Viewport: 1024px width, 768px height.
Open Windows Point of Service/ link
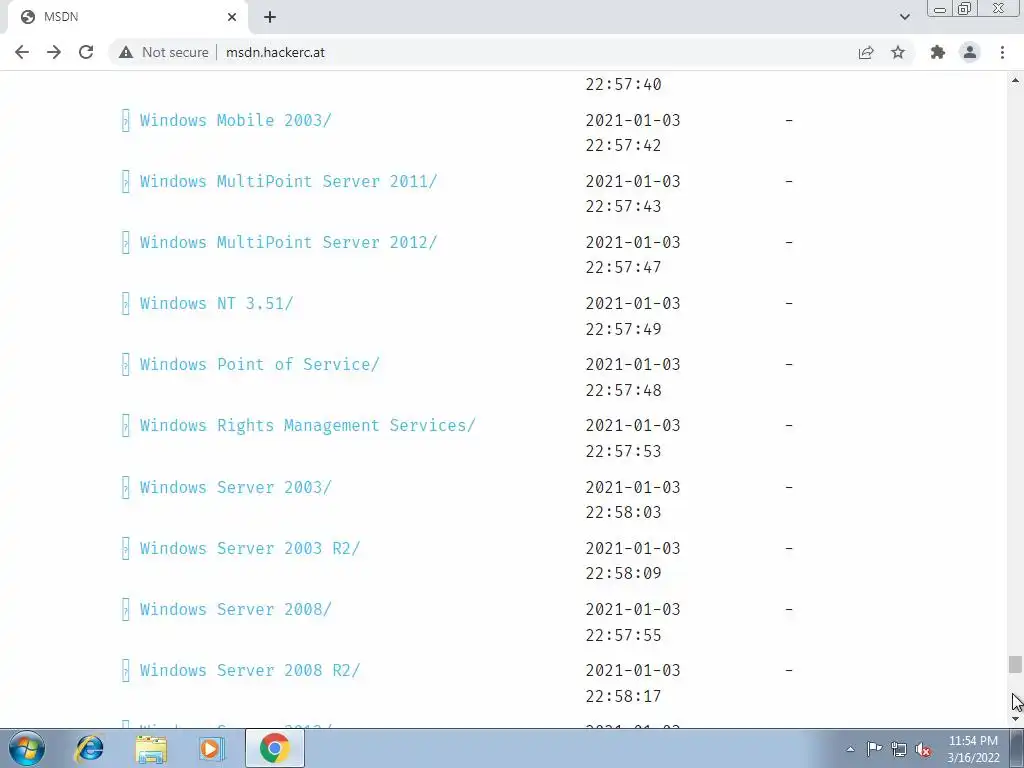click(x=259, y=364)
